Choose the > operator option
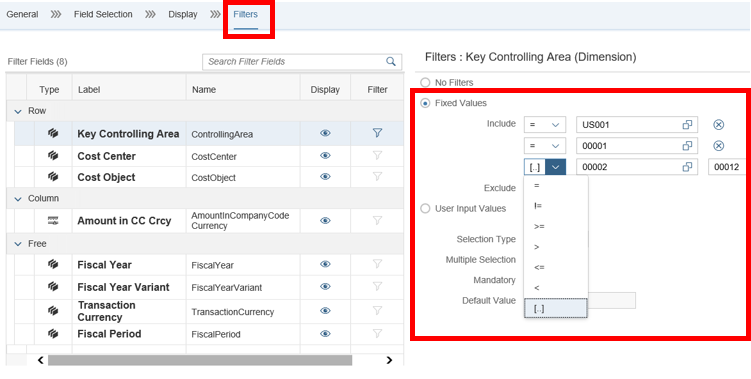 (556, 247)
